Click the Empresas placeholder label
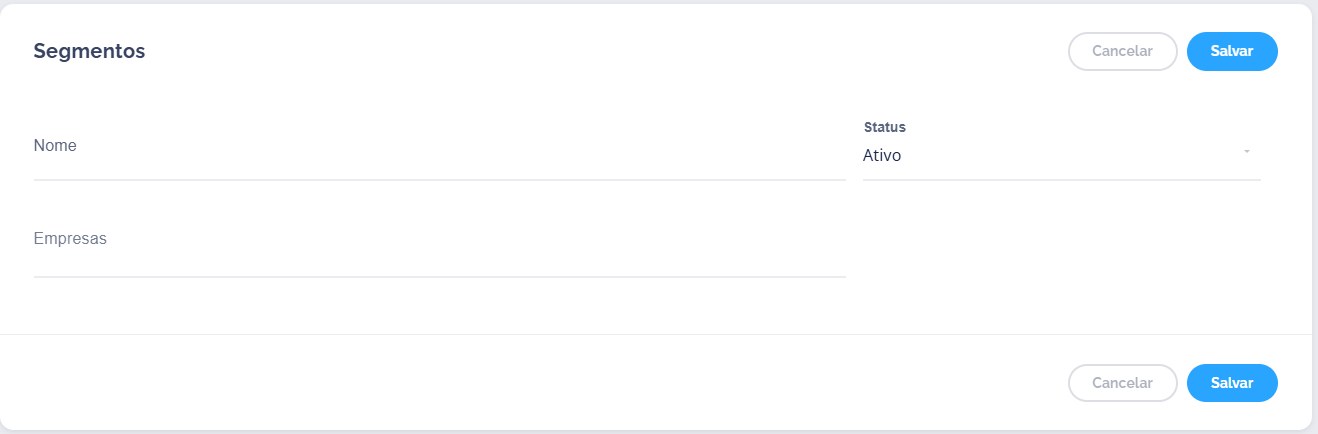The height and width of the screenshot is (434, 1318). [70, 239]
